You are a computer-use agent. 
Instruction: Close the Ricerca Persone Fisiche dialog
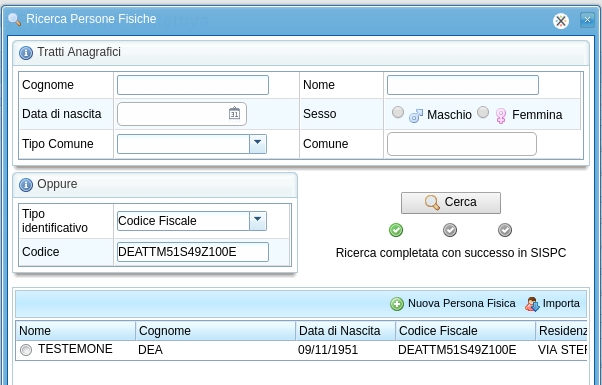click(587, 20)
